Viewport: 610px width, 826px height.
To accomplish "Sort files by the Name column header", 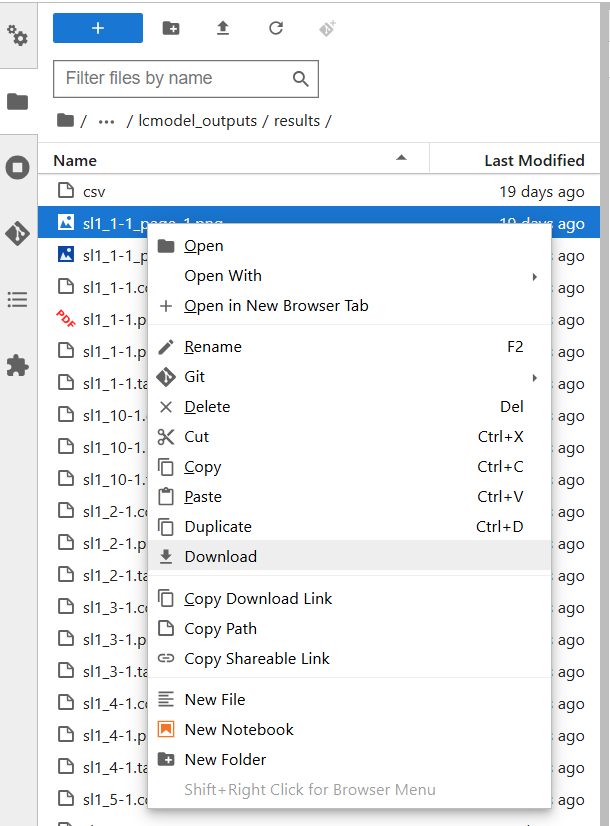I will [x=76, y=160].
